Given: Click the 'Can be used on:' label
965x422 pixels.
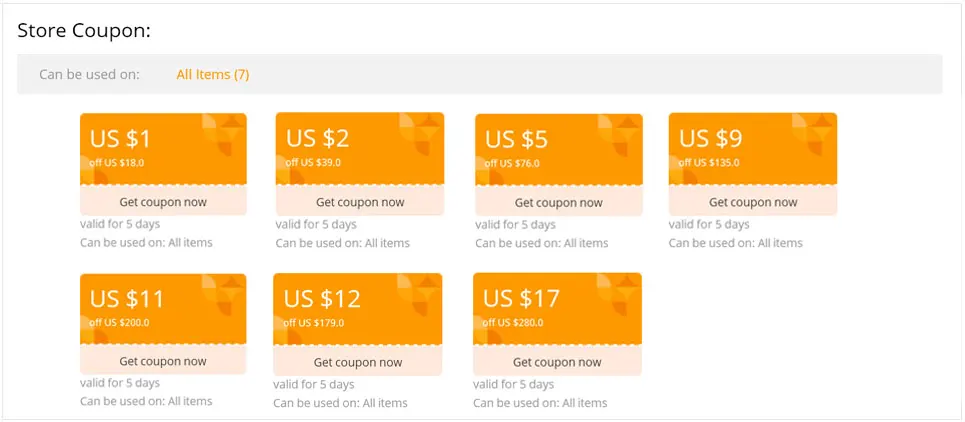Looking at the screenshot, I should [89, 74].
